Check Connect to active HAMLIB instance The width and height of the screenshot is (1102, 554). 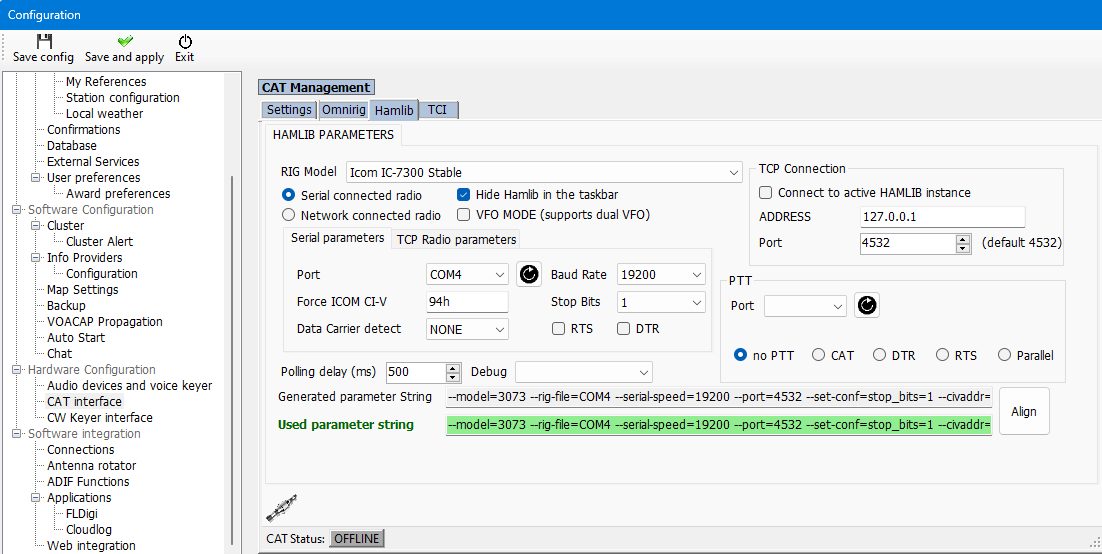[766, 193]
